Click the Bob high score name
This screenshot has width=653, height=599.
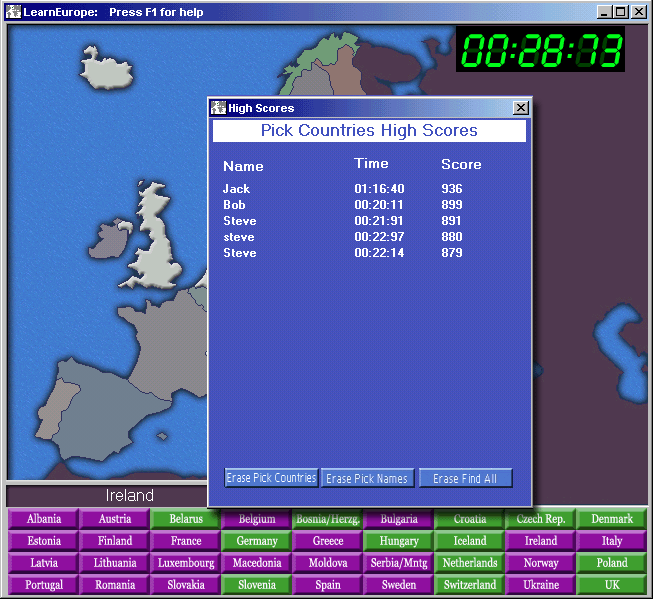(234, 205)
